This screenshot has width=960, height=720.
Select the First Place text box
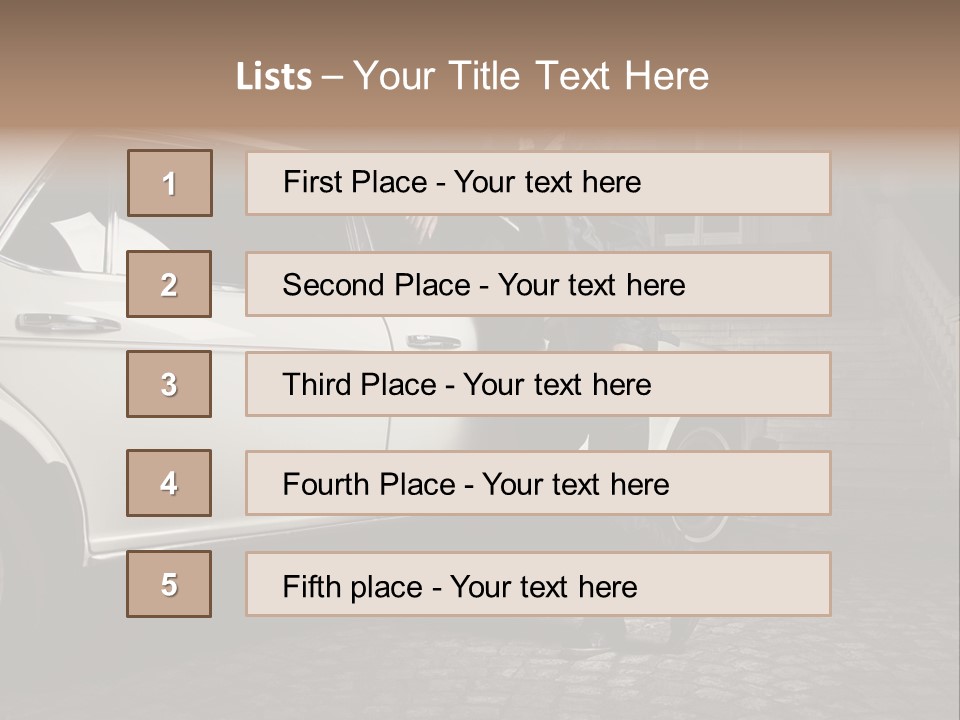coord(538,183)
